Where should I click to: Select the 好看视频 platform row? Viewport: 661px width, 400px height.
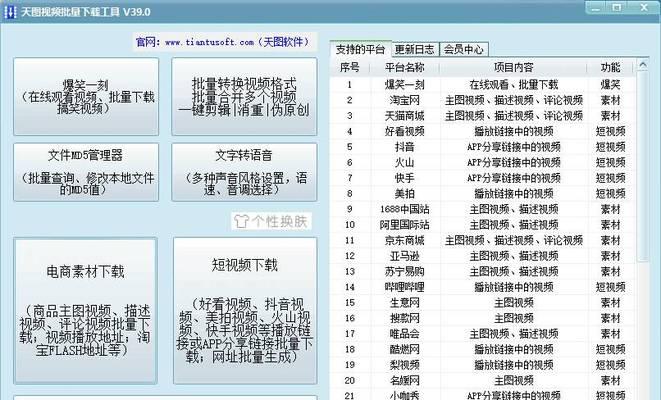[x=483, y=132]
